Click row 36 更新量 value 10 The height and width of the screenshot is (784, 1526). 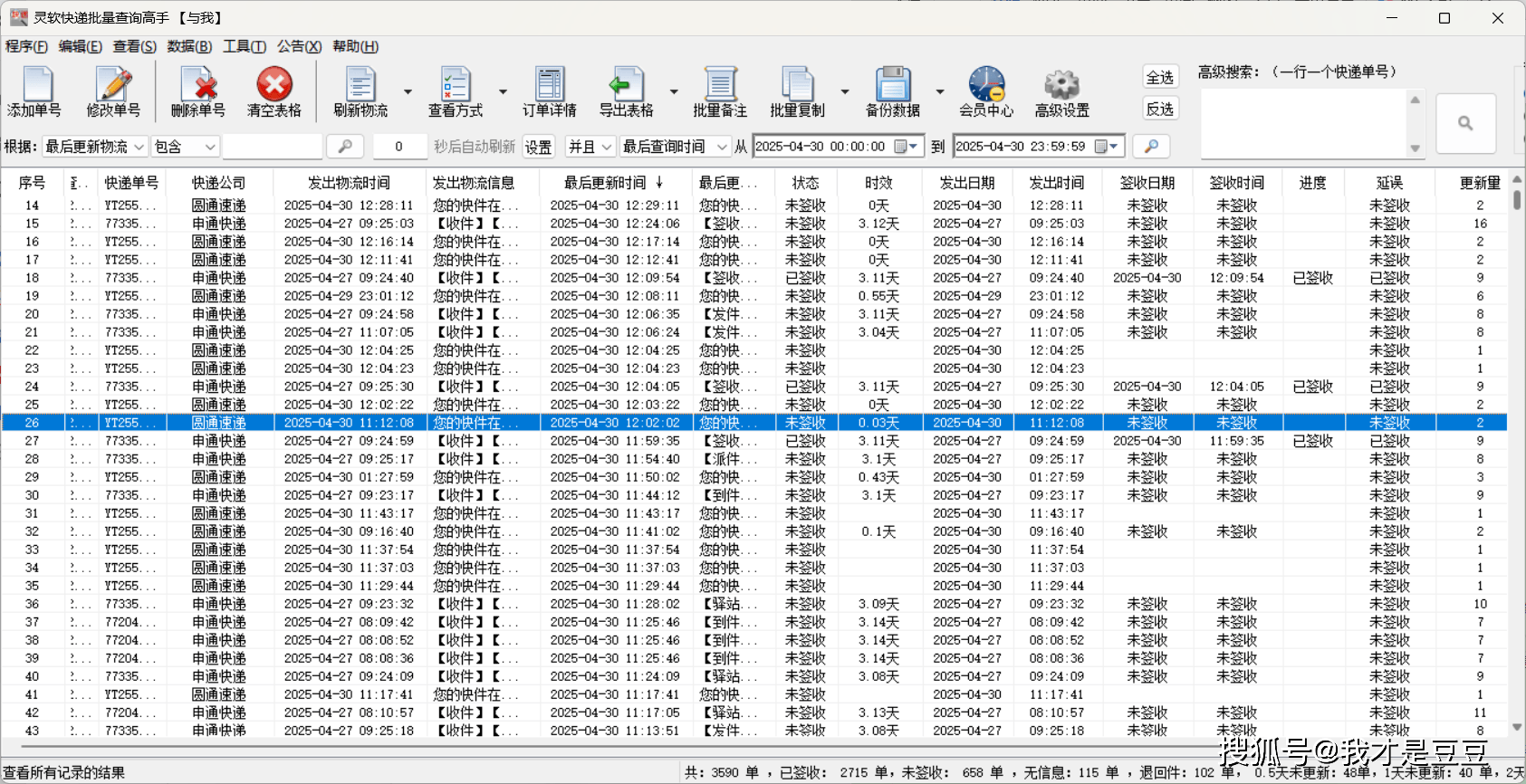(1480, 604)
